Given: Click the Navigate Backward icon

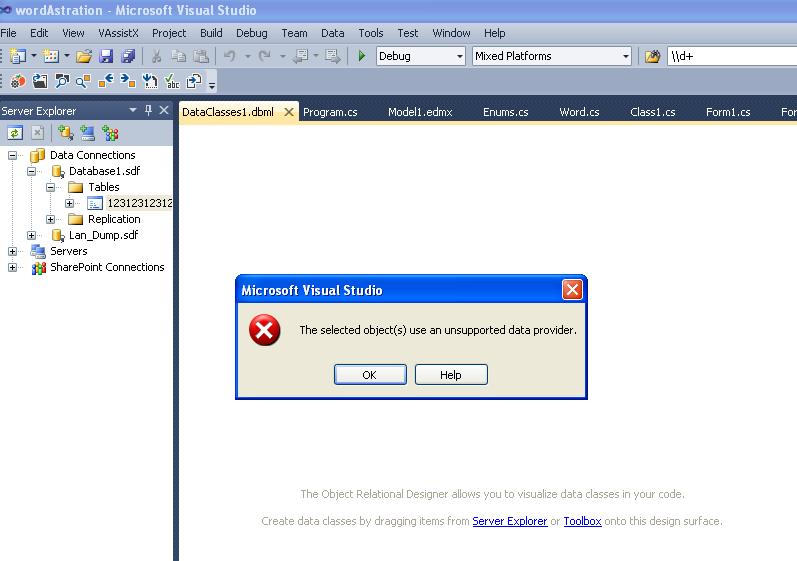Looking at the screenshot, I should click(300, 56).
